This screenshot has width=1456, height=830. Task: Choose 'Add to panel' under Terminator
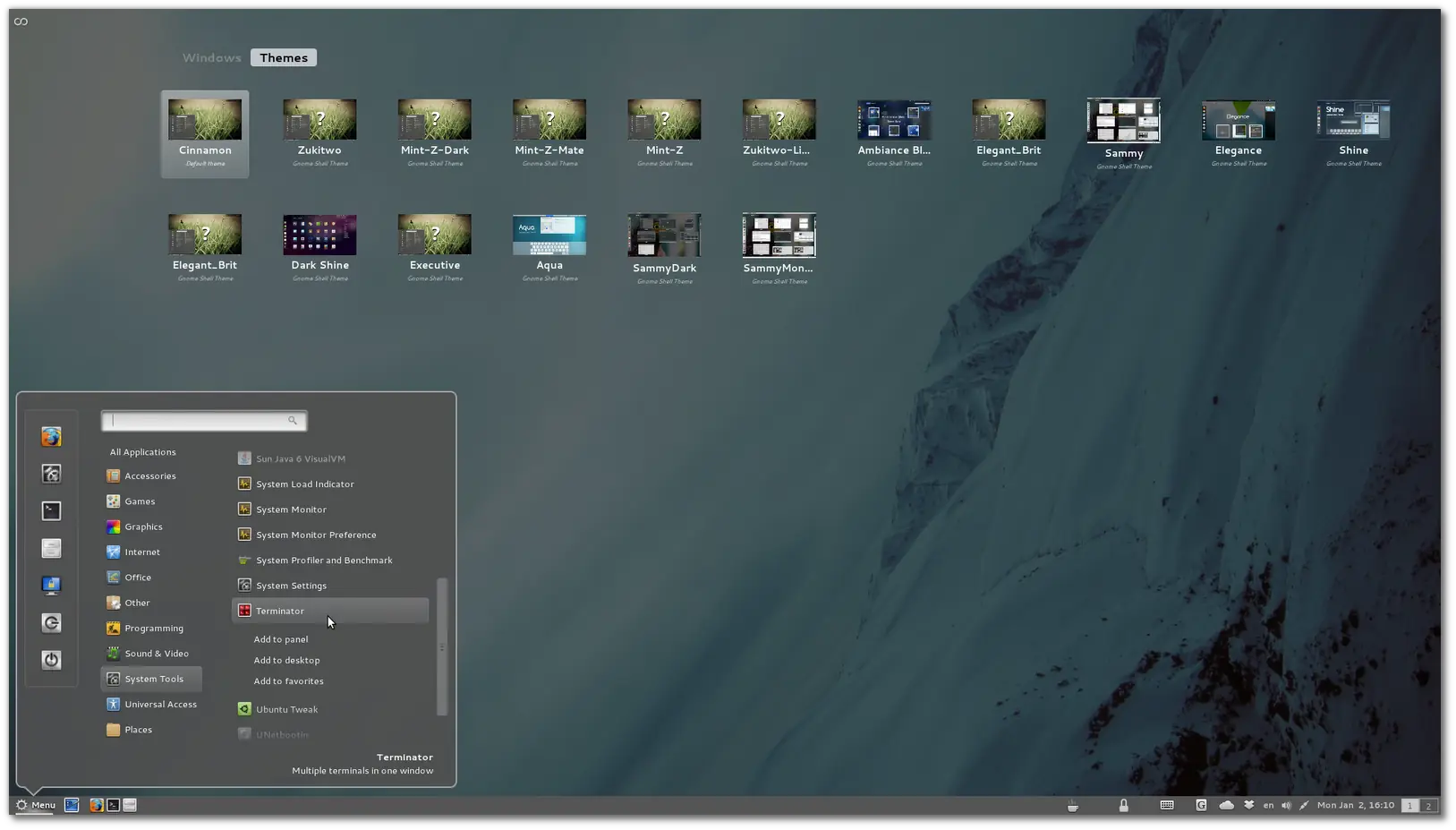(281, 639)
